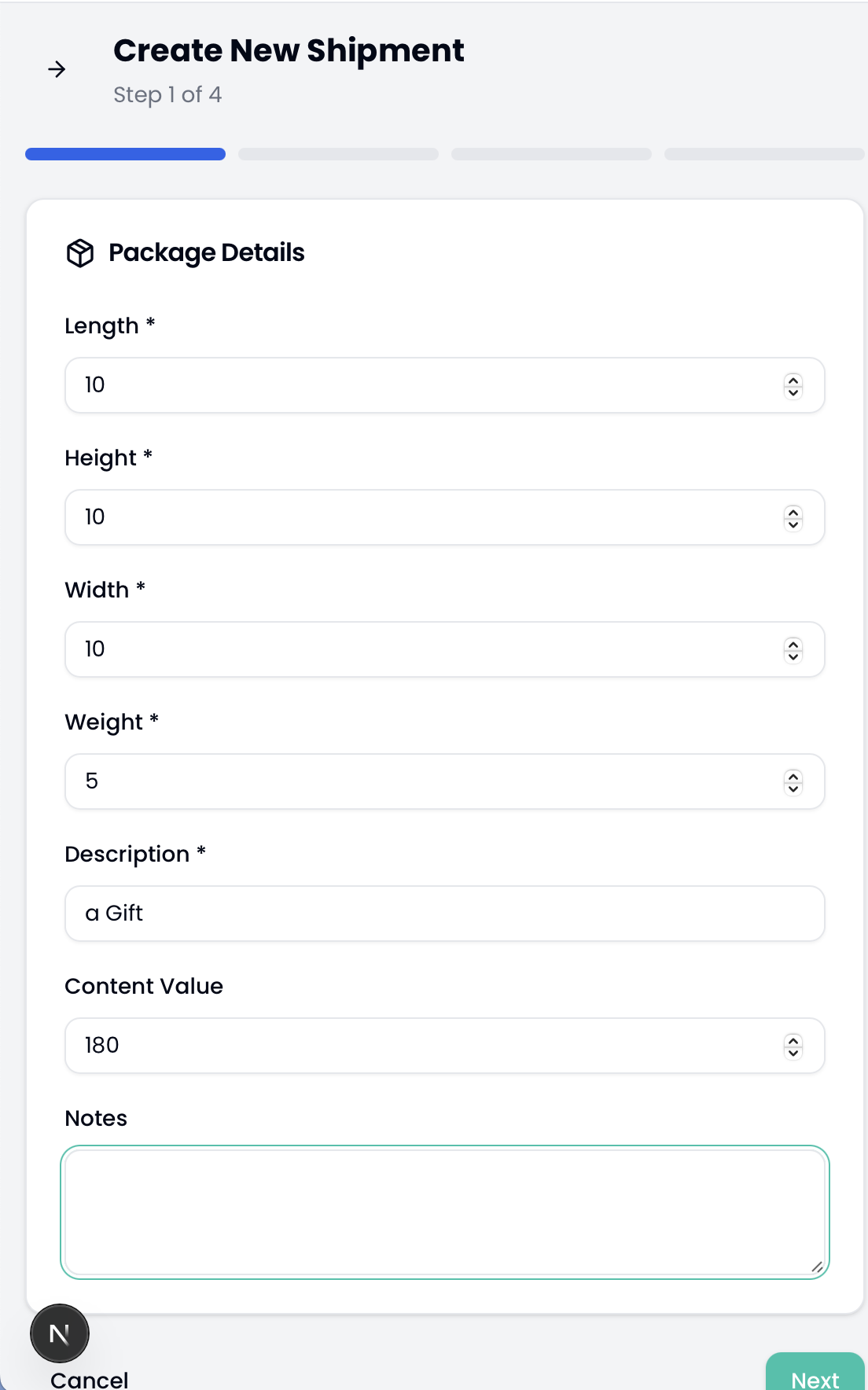Screen dimensions: 868x1390
Task: Click the Height field spinner arrows
Action: (793, 518)
